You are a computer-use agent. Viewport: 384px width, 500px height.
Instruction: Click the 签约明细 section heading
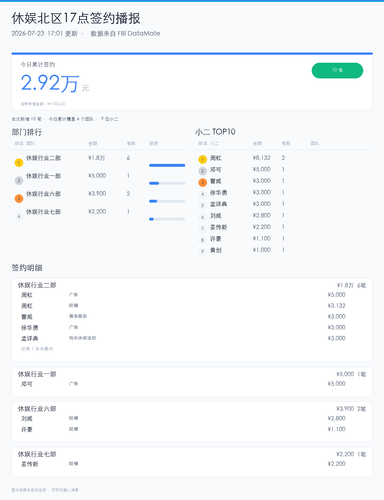coord(27,268)
